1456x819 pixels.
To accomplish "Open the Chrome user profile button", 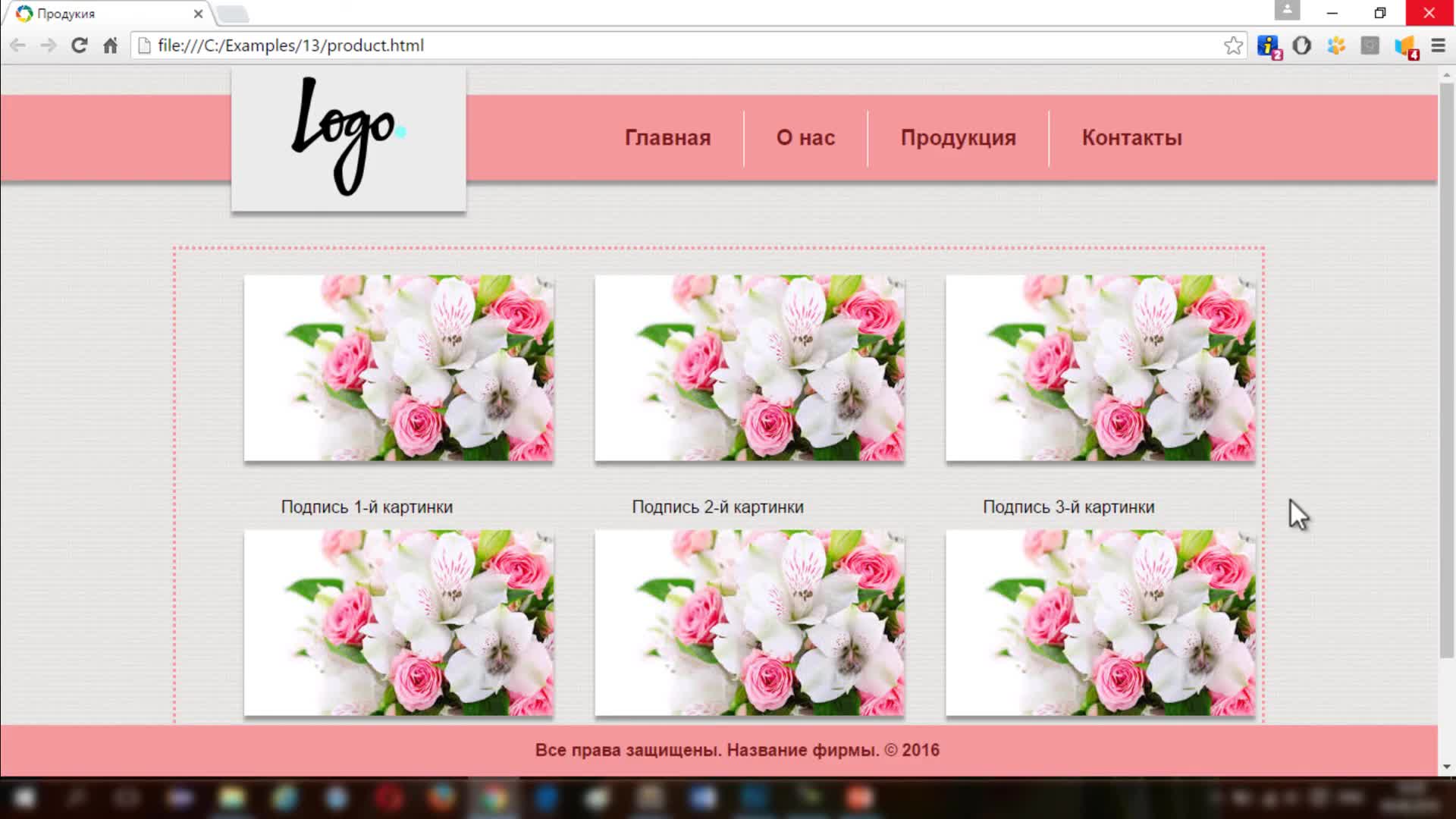I will [x=1287, y=11].
